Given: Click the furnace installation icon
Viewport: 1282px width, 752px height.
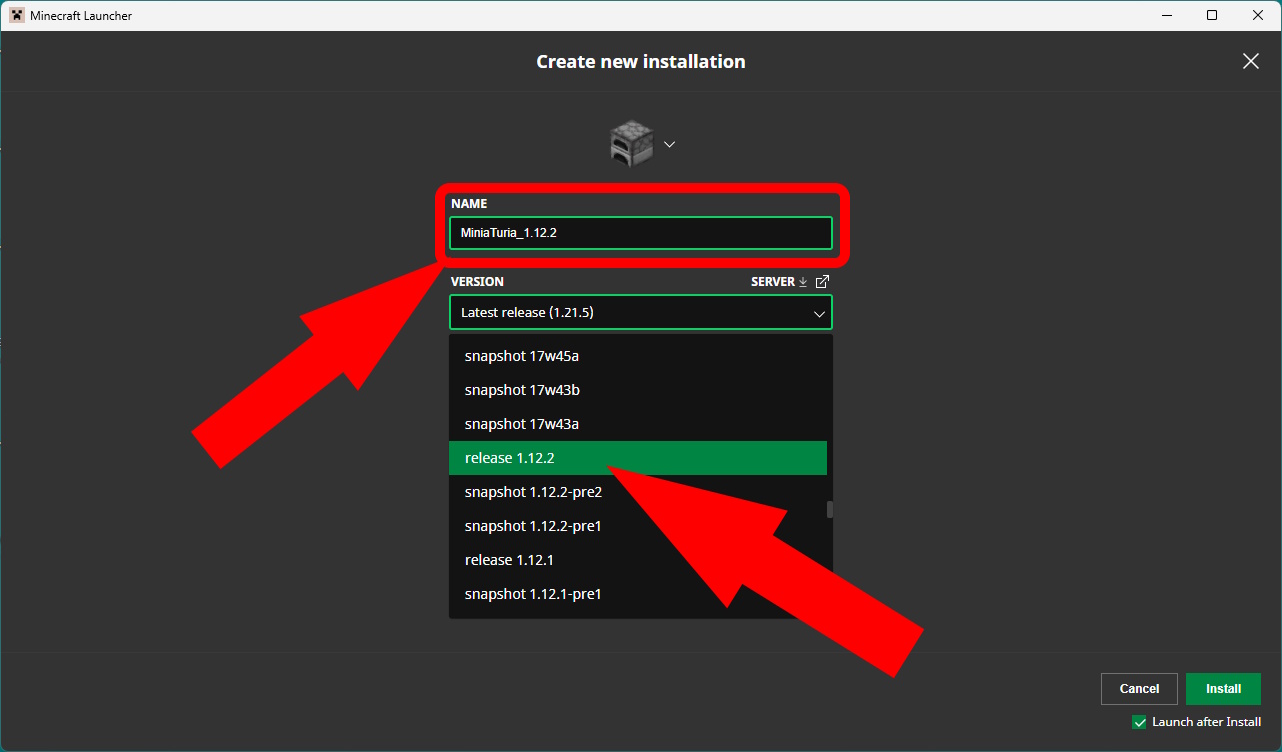Looking at the screenshot, I should click(631, 144).
